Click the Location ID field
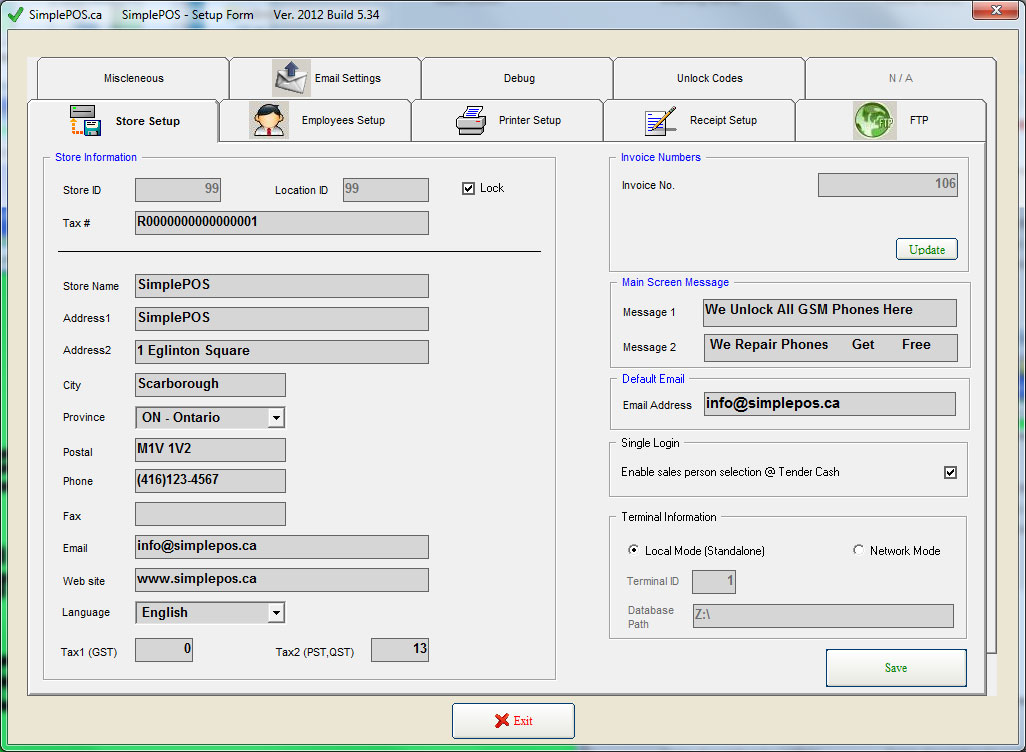This screenshot has width=1026, height=752. coord(385,190)
